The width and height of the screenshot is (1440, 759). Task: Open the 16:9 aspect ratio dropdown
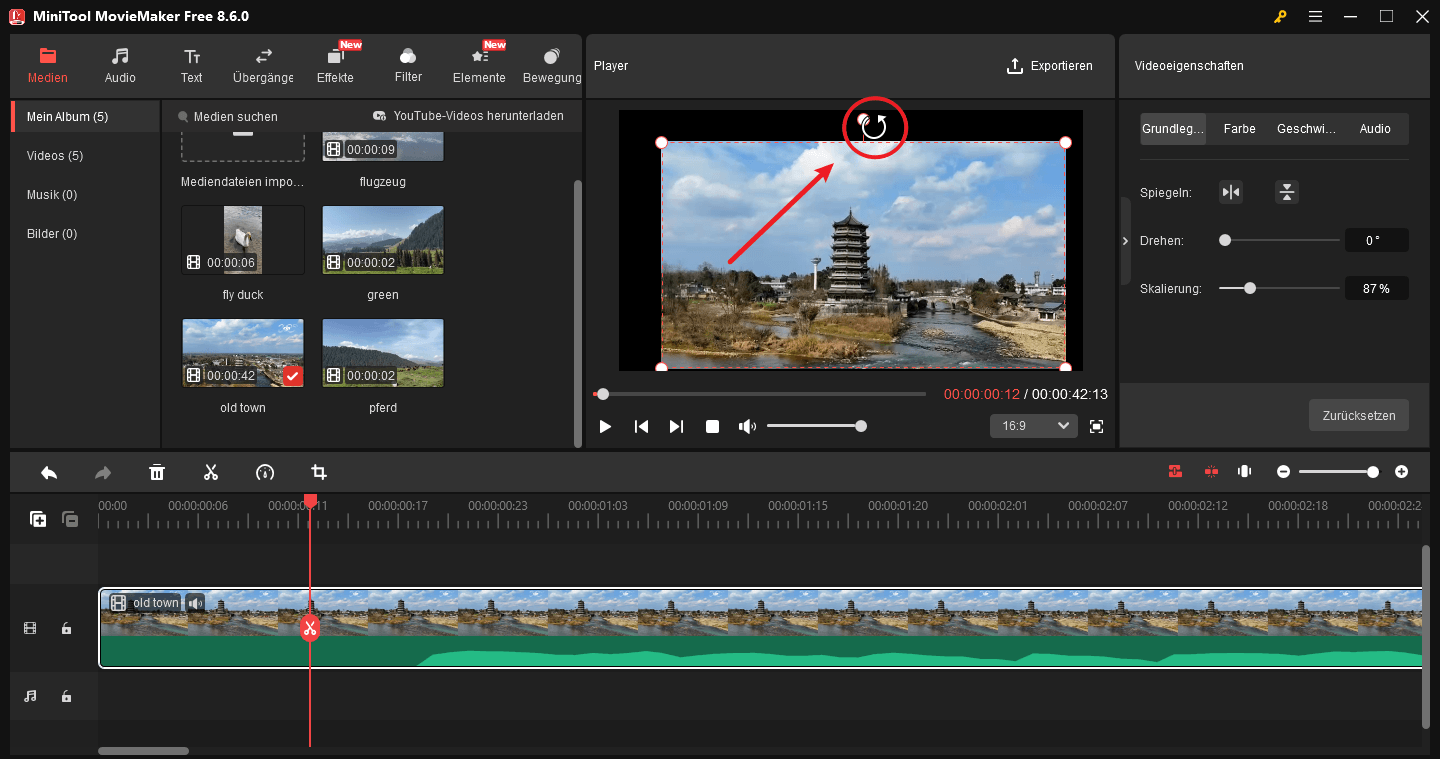coord(1033,425)
